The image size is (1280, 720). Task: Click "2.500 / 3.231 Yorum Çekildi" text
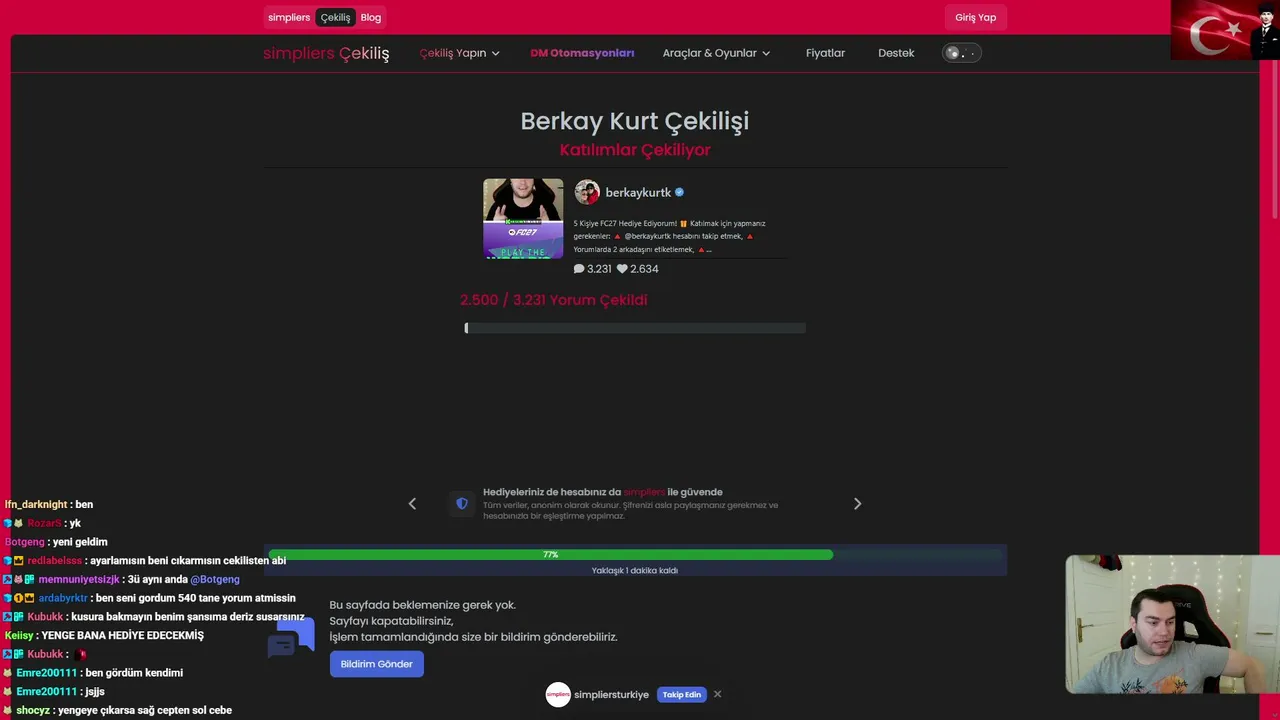click(554, 300)
